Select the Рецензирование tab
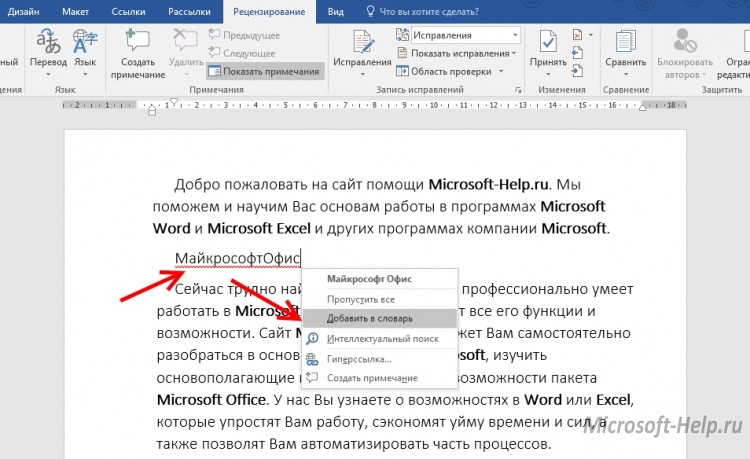Viewport: 750px width, 459px height. pyautogui.click(x=269, y=11)
